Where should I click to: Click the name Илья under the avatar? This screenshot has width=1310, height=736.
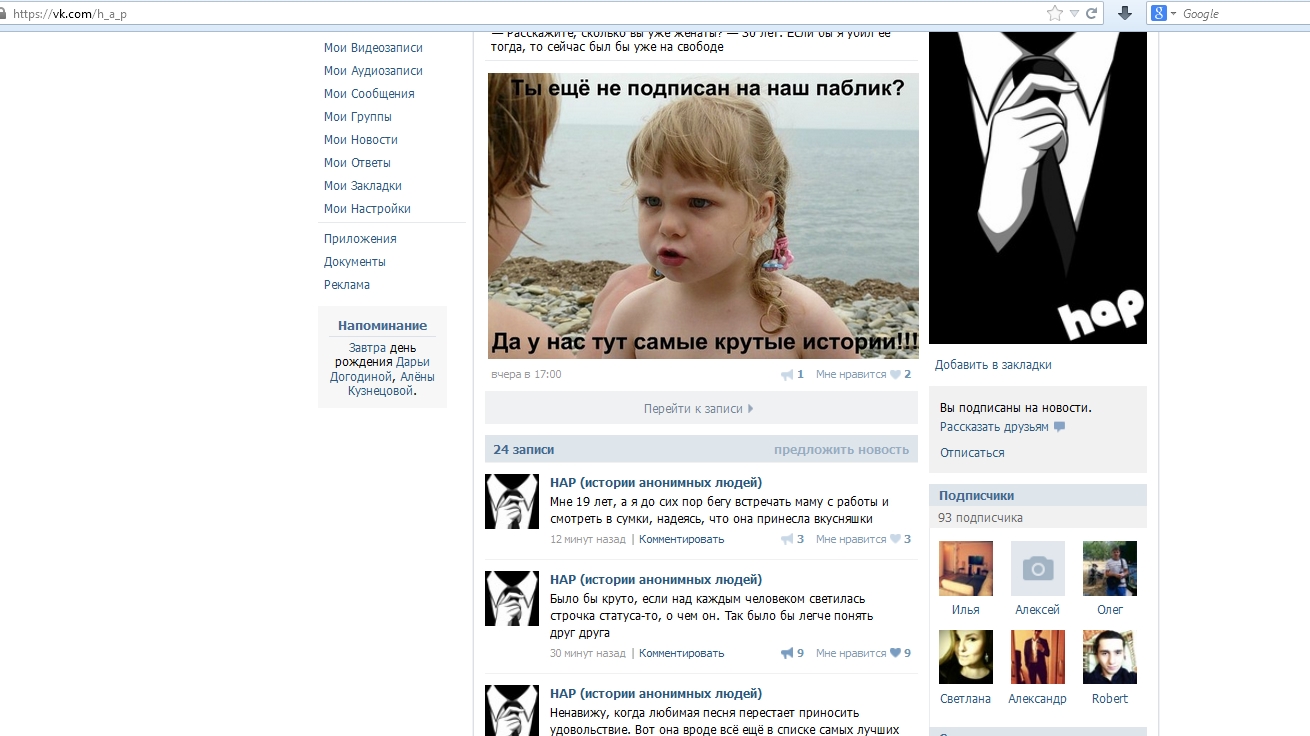[966, 610]
